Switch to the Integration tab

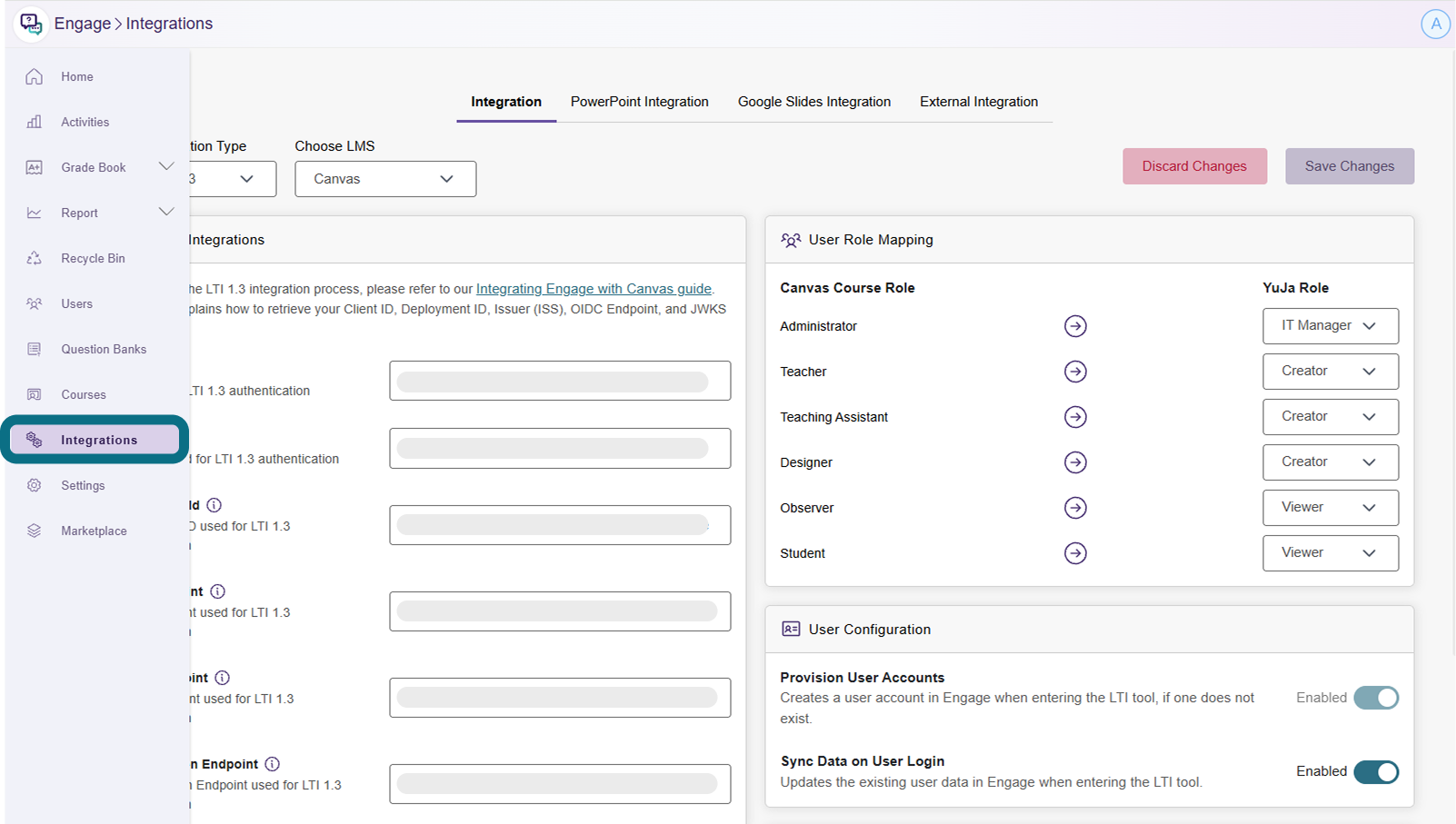506,102
